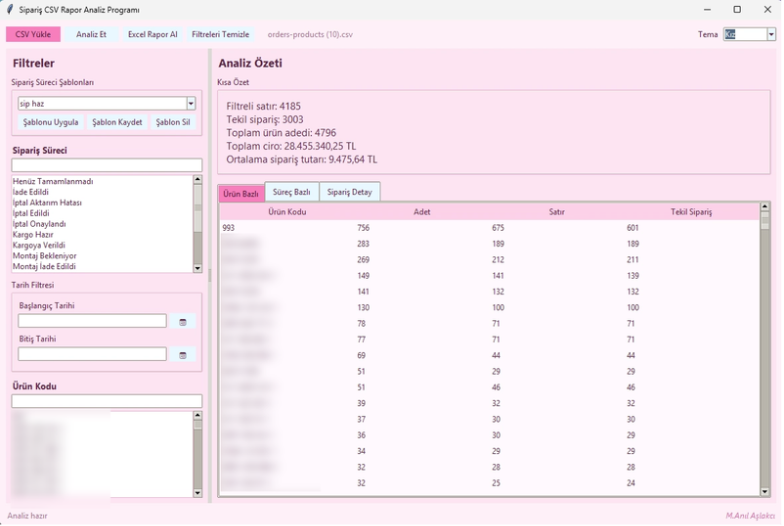Select table row with product code 993
The height and width of the screenshot is (526, 784).
coord(490,228)
